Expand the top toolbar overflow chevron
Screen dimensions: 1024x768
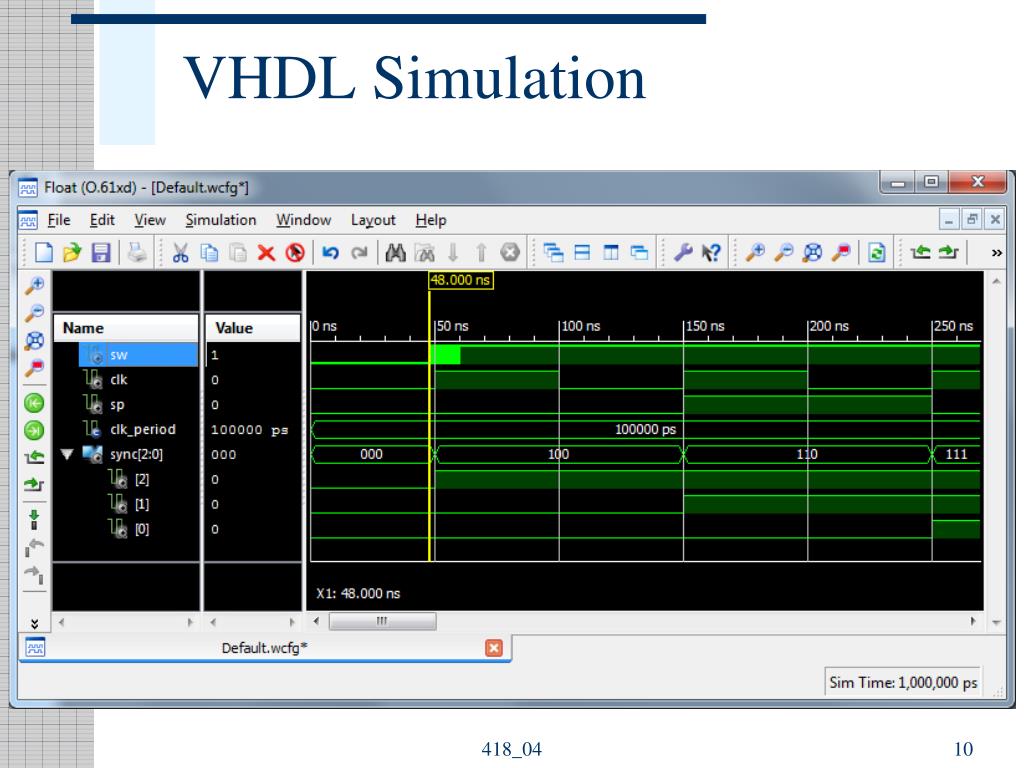pos(997,253)
